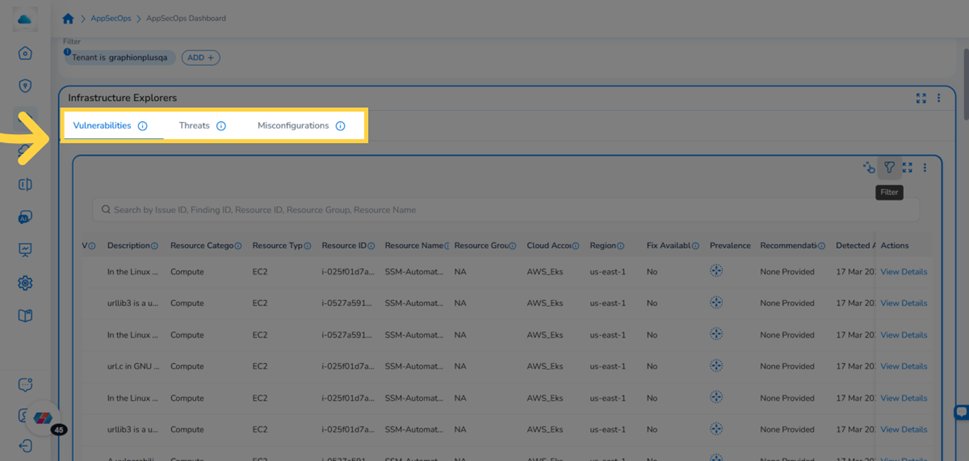Image resolution: width=969 pixels, height=461 pixels.
Task: Open View Details for the first row
Action: point(903,271)
